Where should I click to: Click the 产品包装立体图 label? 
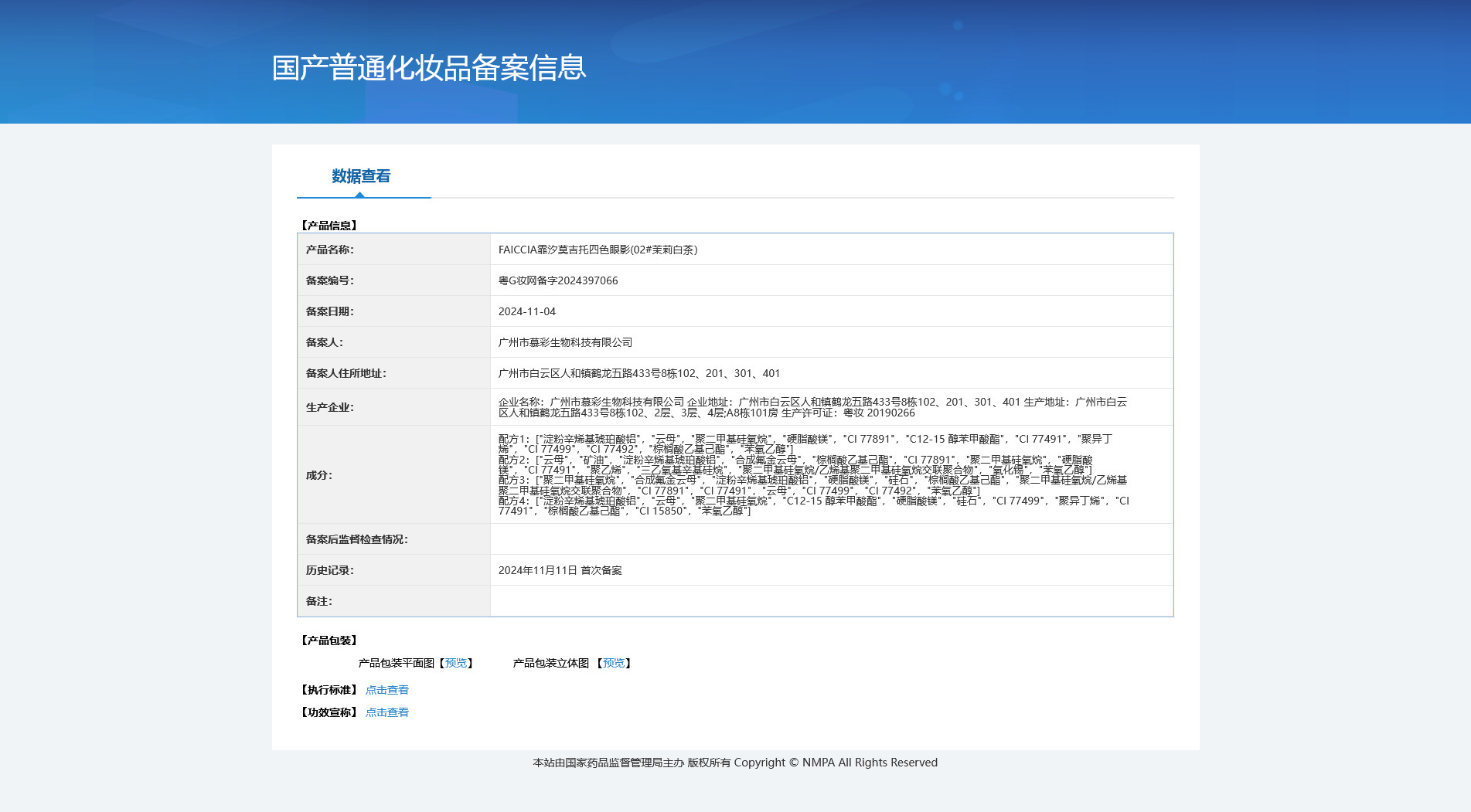[551, 663]
